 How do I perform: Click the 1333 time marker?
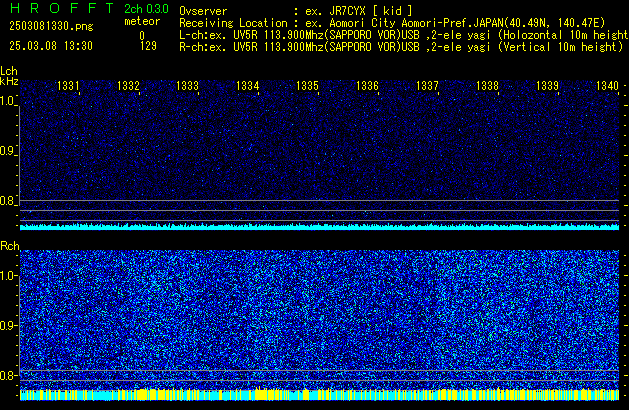(188, 86)
